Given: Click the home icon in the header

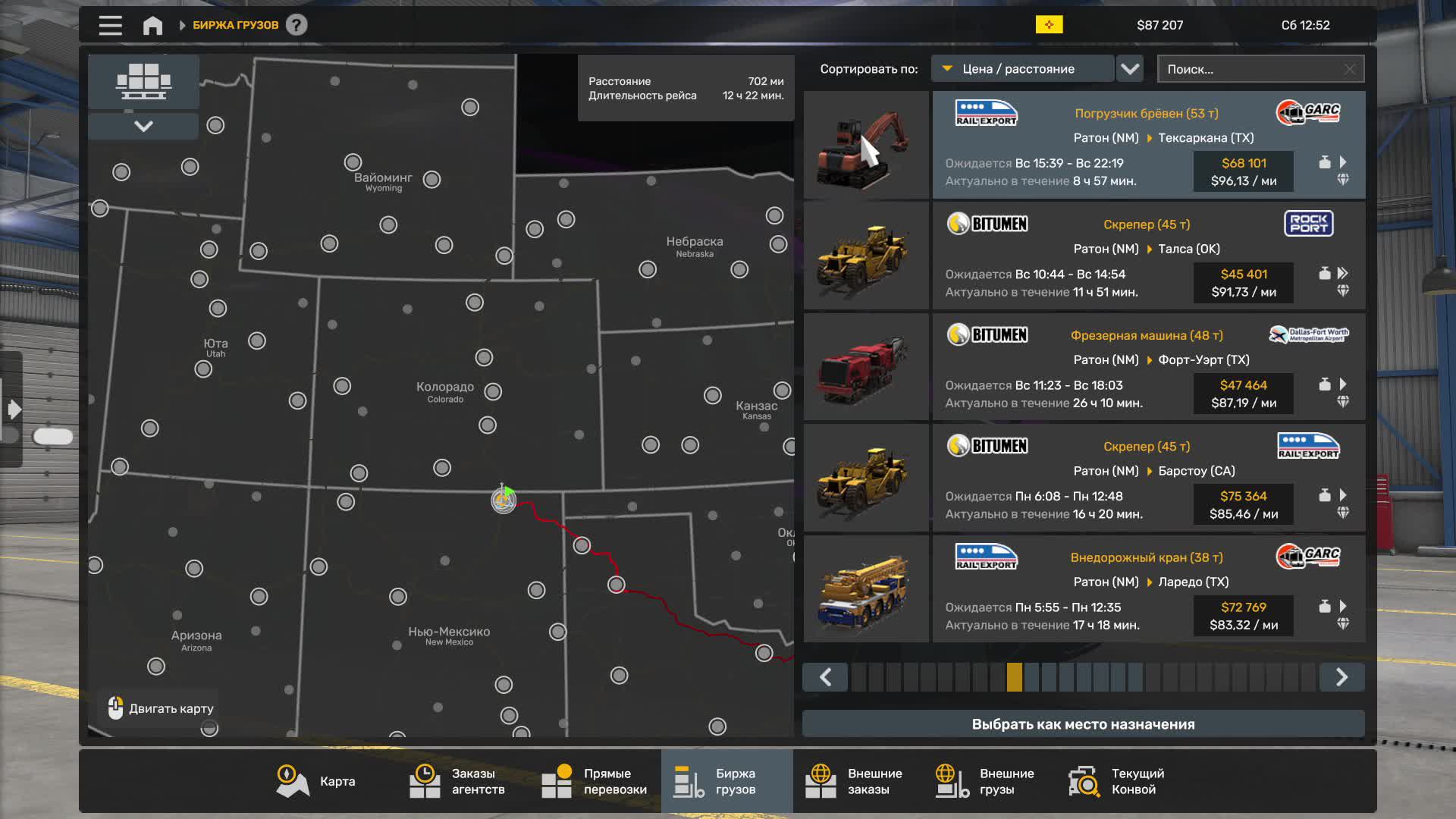Looking at the screenshot, I should pos(152,24).
